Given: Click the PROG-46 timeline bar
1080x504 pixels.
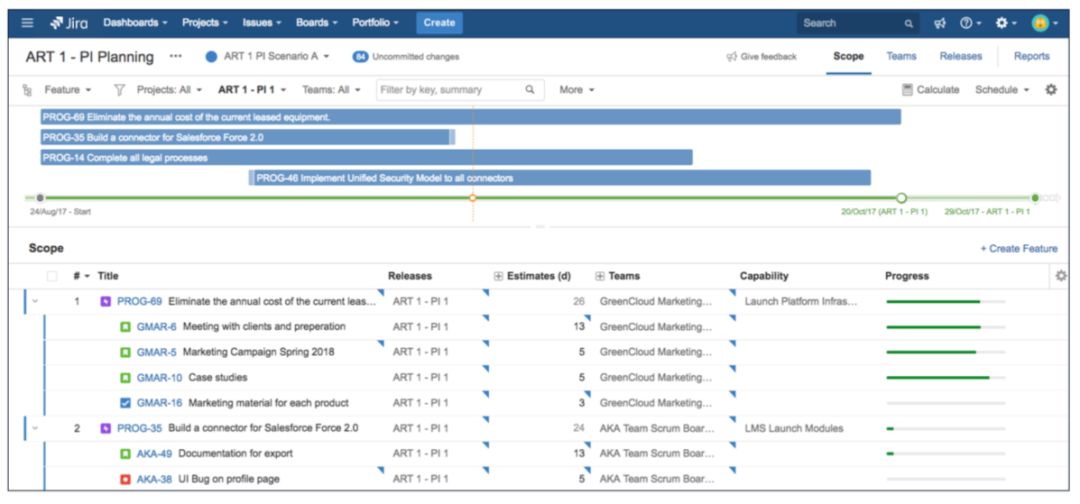Looking at the screenshot, I should click(560, 178).
